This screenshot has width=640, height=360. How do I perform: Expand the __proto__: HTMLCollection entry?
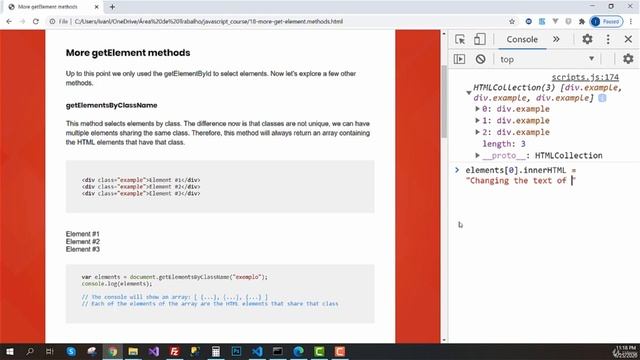pyautogui.click(x=477, y=156)
